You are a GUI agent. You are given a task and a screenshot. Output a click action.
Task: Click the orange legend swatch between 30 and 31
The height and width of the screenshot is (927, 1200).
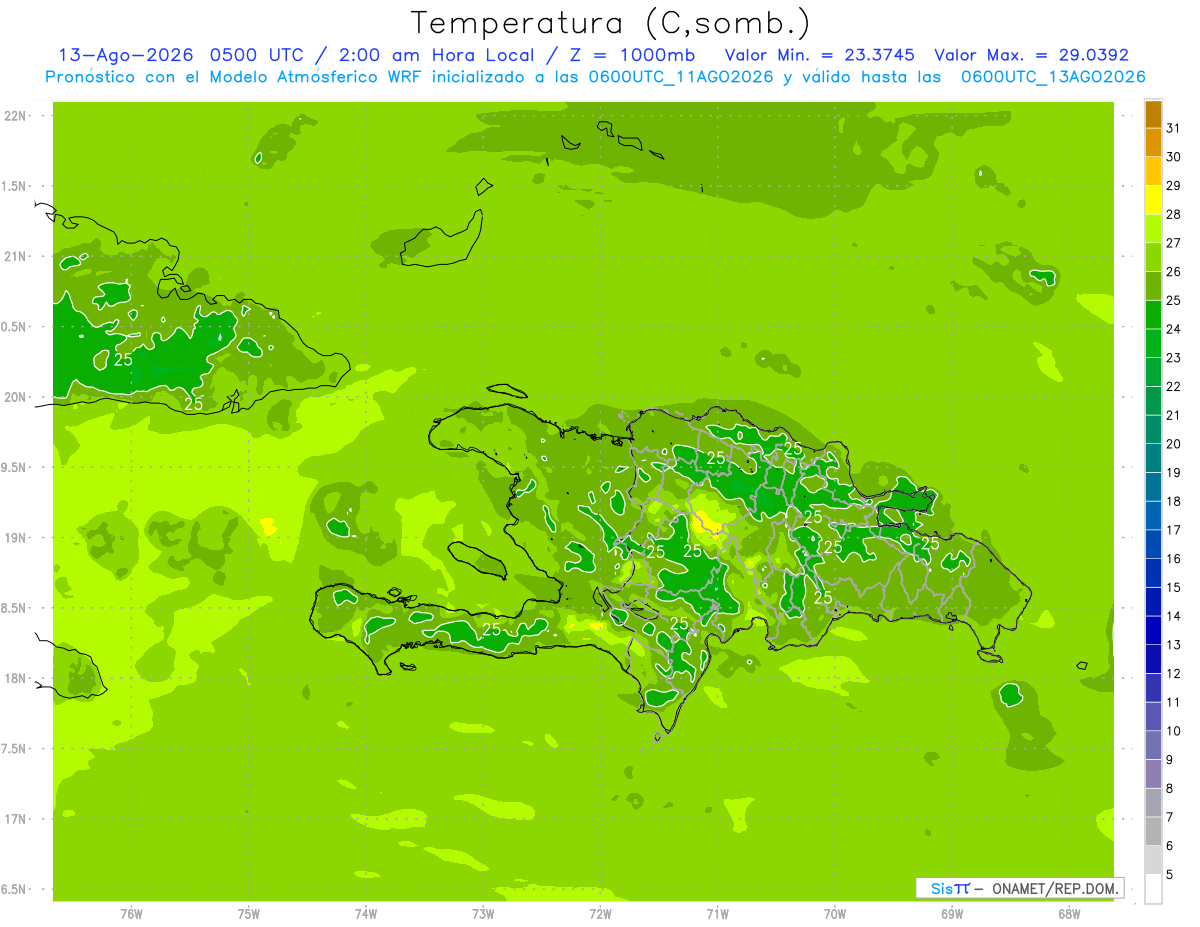[1153, 143]
